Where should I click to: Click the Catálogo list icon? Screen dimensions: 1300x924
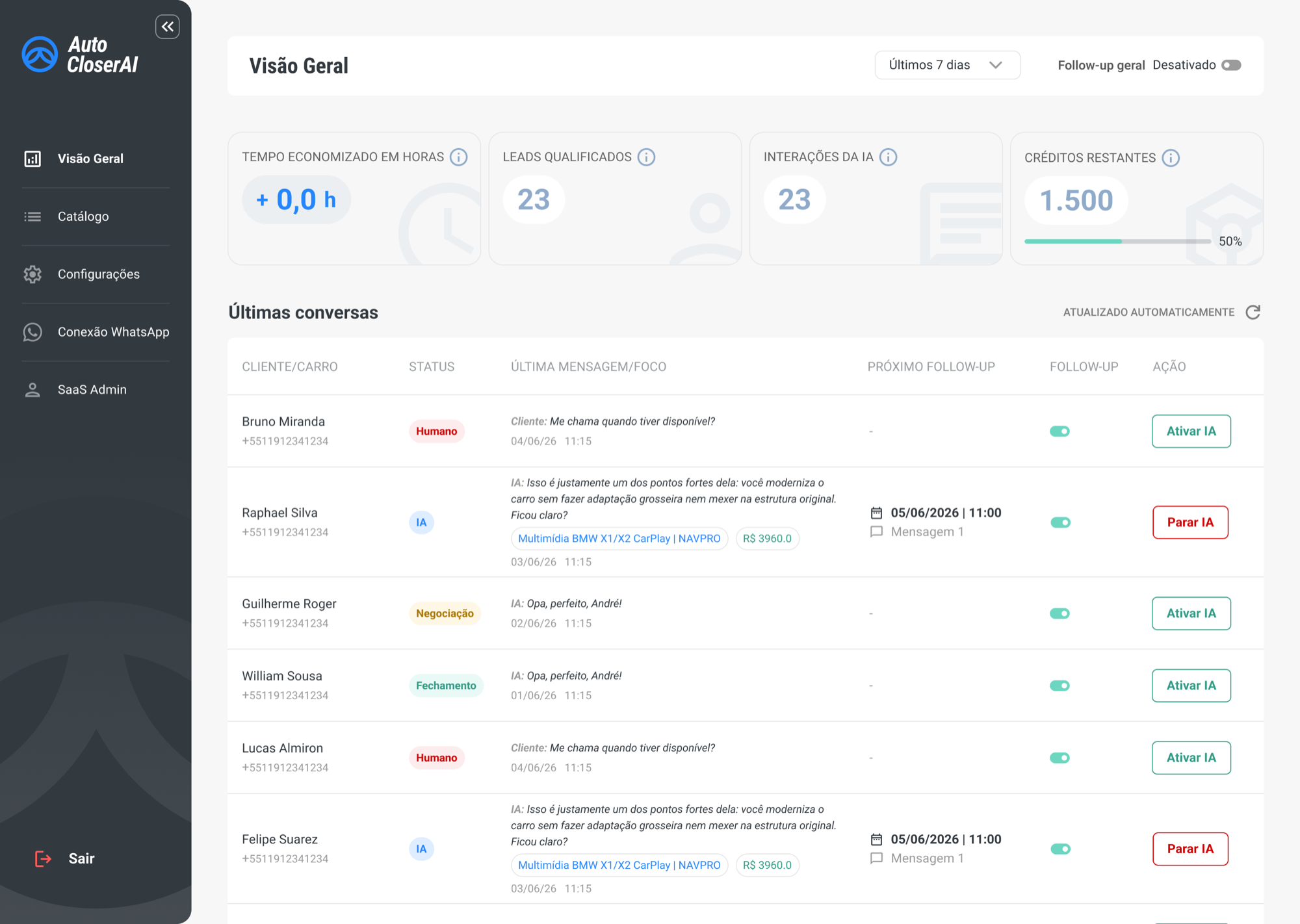[x=32, y=216]
